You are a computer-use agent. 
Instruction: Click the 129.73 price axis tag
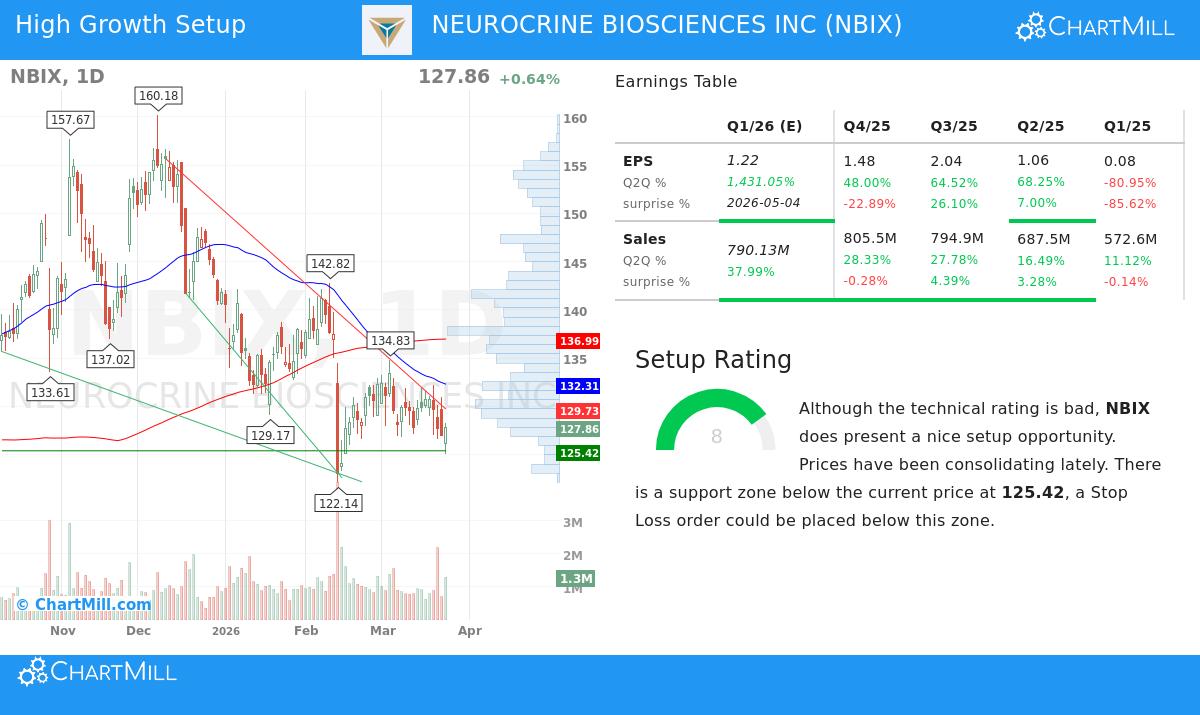click(x=579, y=411)
